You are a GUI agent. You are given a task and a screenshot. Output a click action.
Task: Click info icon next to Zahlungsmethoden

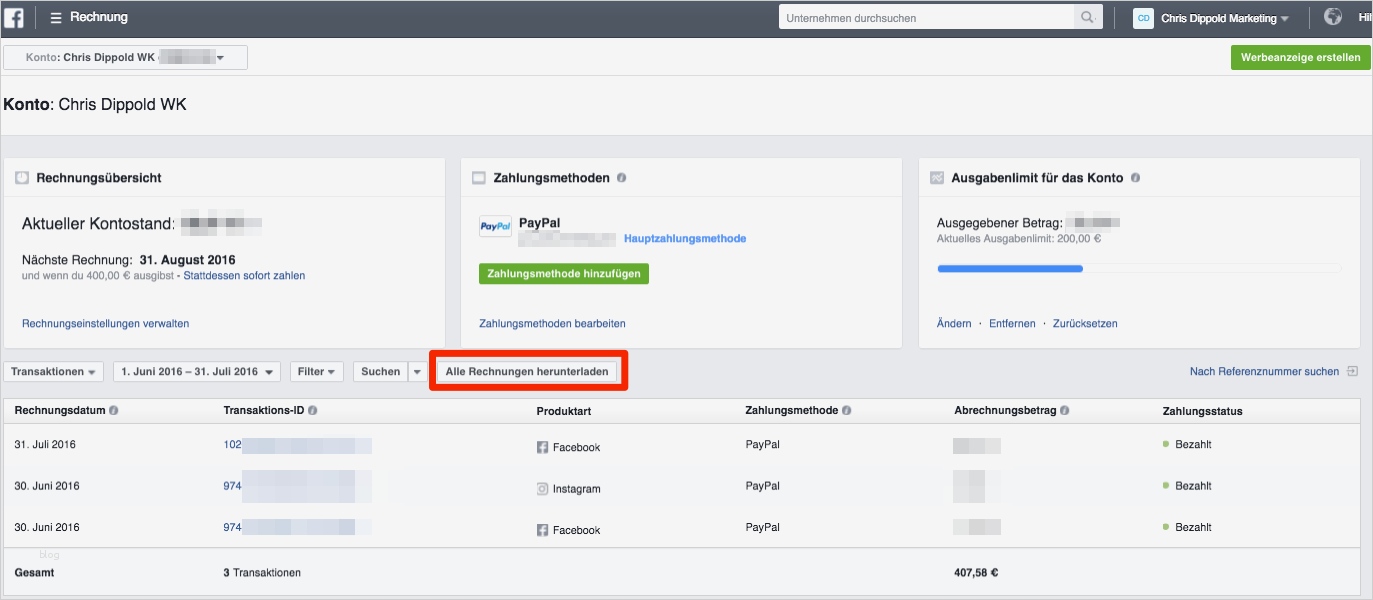(622, 178)
